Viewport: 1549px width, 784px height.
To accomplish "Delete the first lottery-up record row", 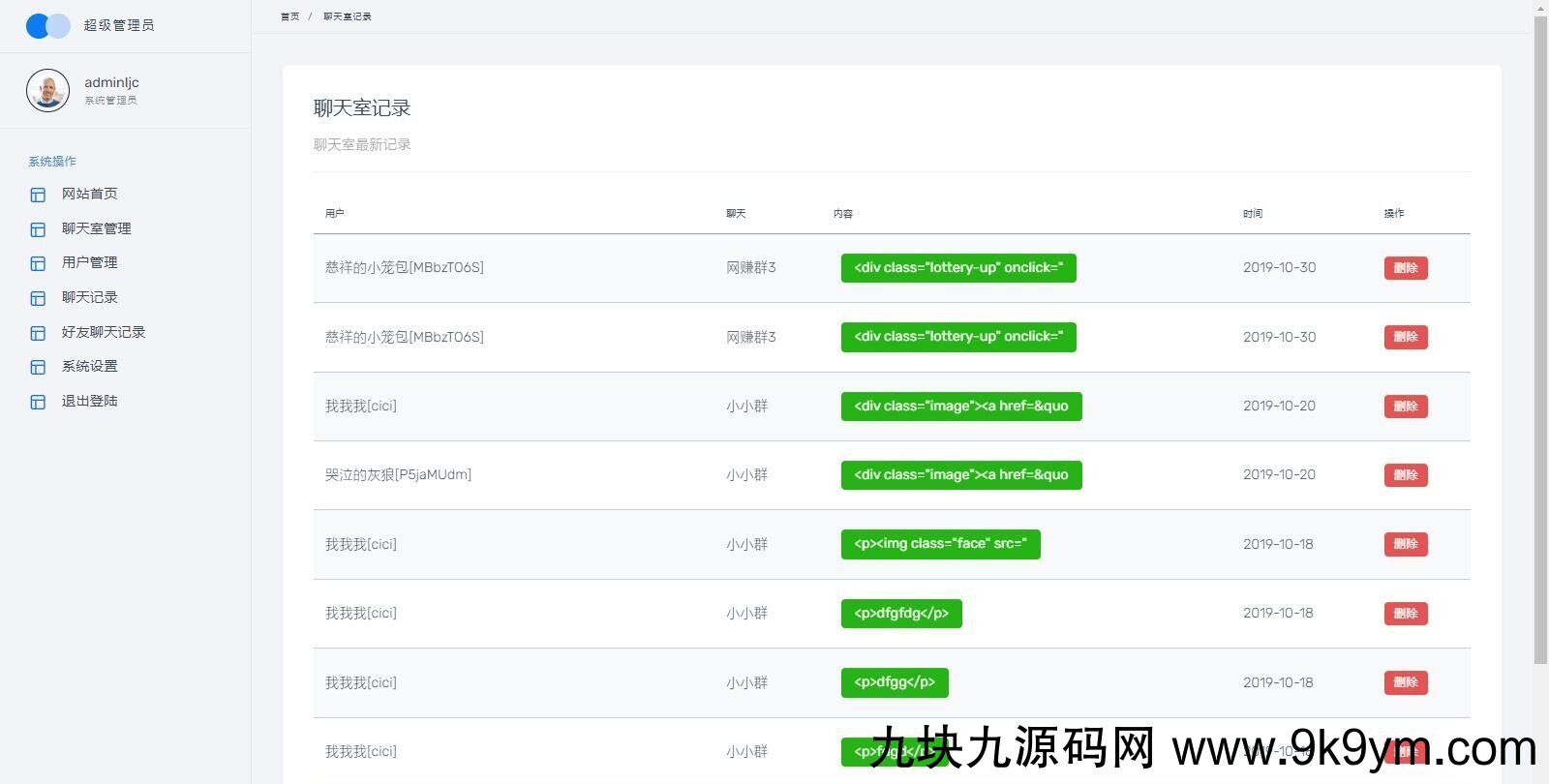I will (1405, 268).
